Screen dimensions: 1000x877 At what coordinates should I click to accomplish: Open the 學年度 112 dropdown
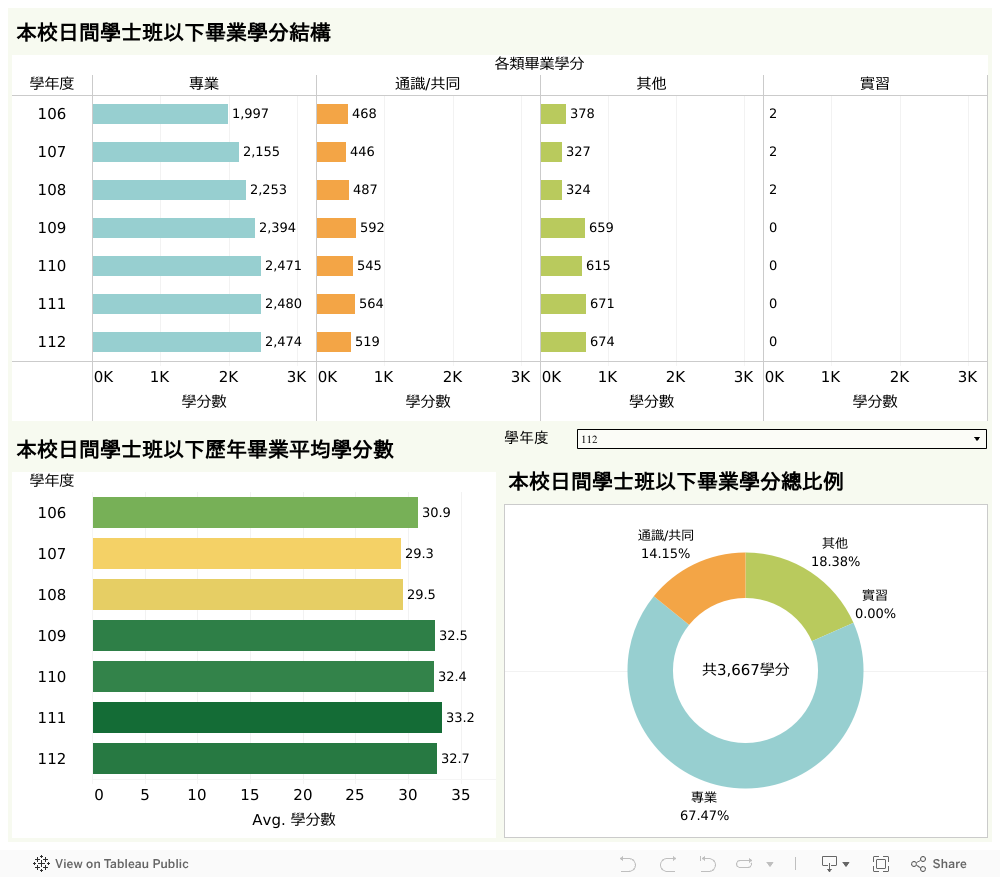[x=781, y=439]
